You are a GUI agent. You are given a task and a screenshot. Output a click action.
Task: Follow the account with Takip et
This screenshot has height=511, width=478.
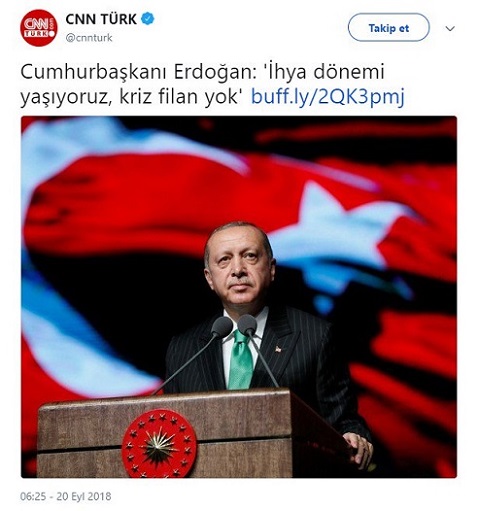tap(389, 28)
